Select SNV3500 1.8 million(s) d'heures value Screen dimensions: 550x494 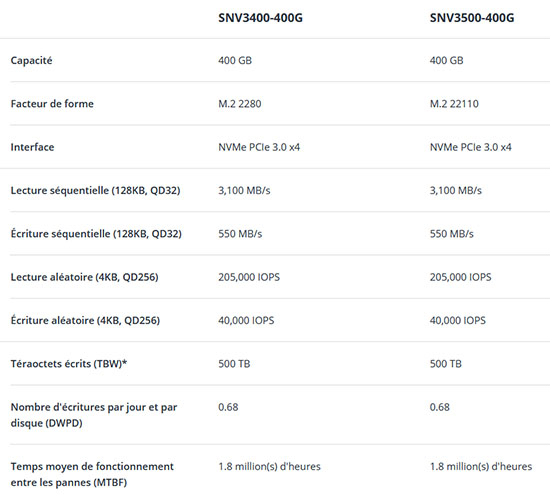coord(481,466)
